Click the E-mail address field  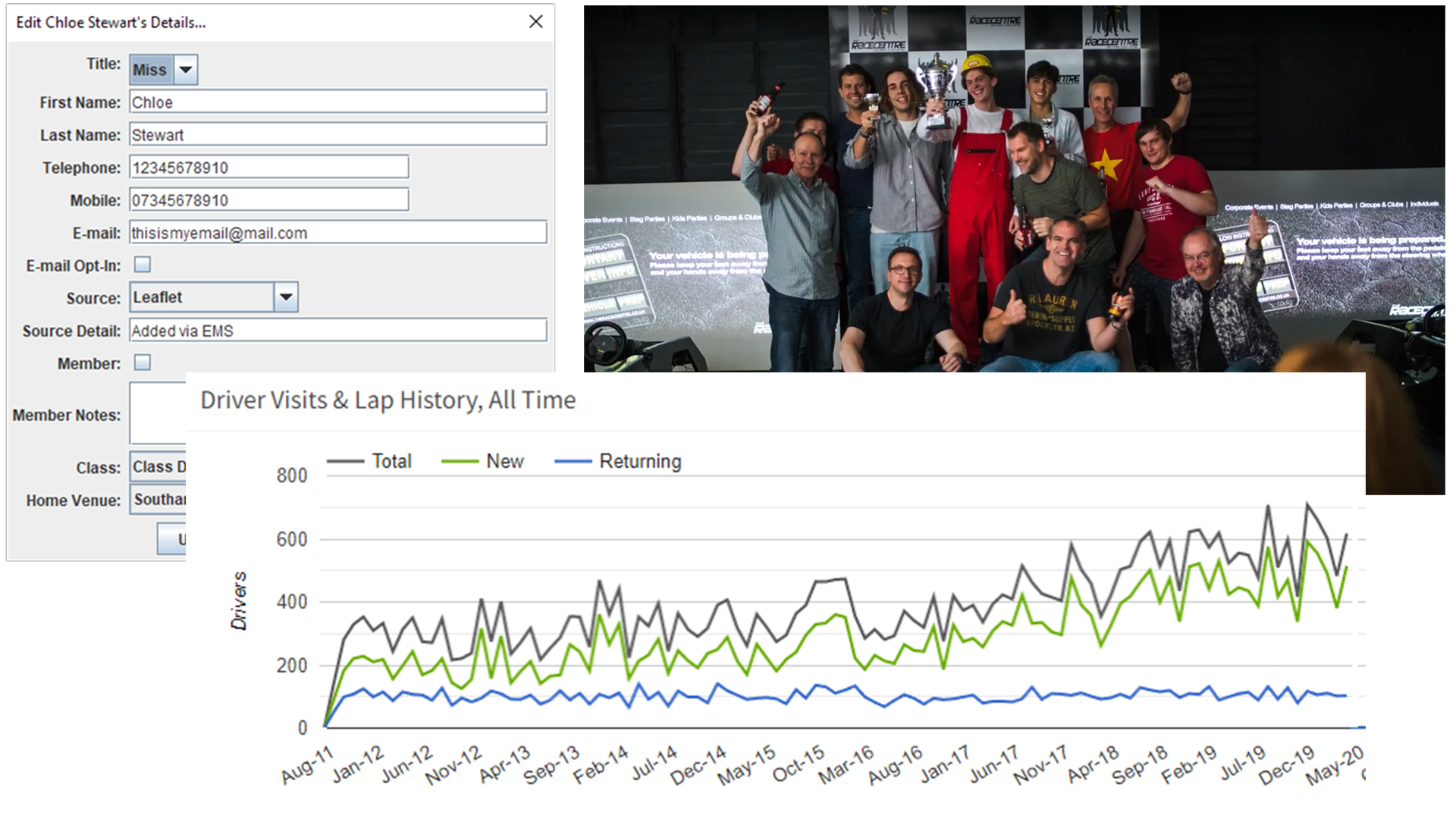pyautogui.click(x=337, y=233)
